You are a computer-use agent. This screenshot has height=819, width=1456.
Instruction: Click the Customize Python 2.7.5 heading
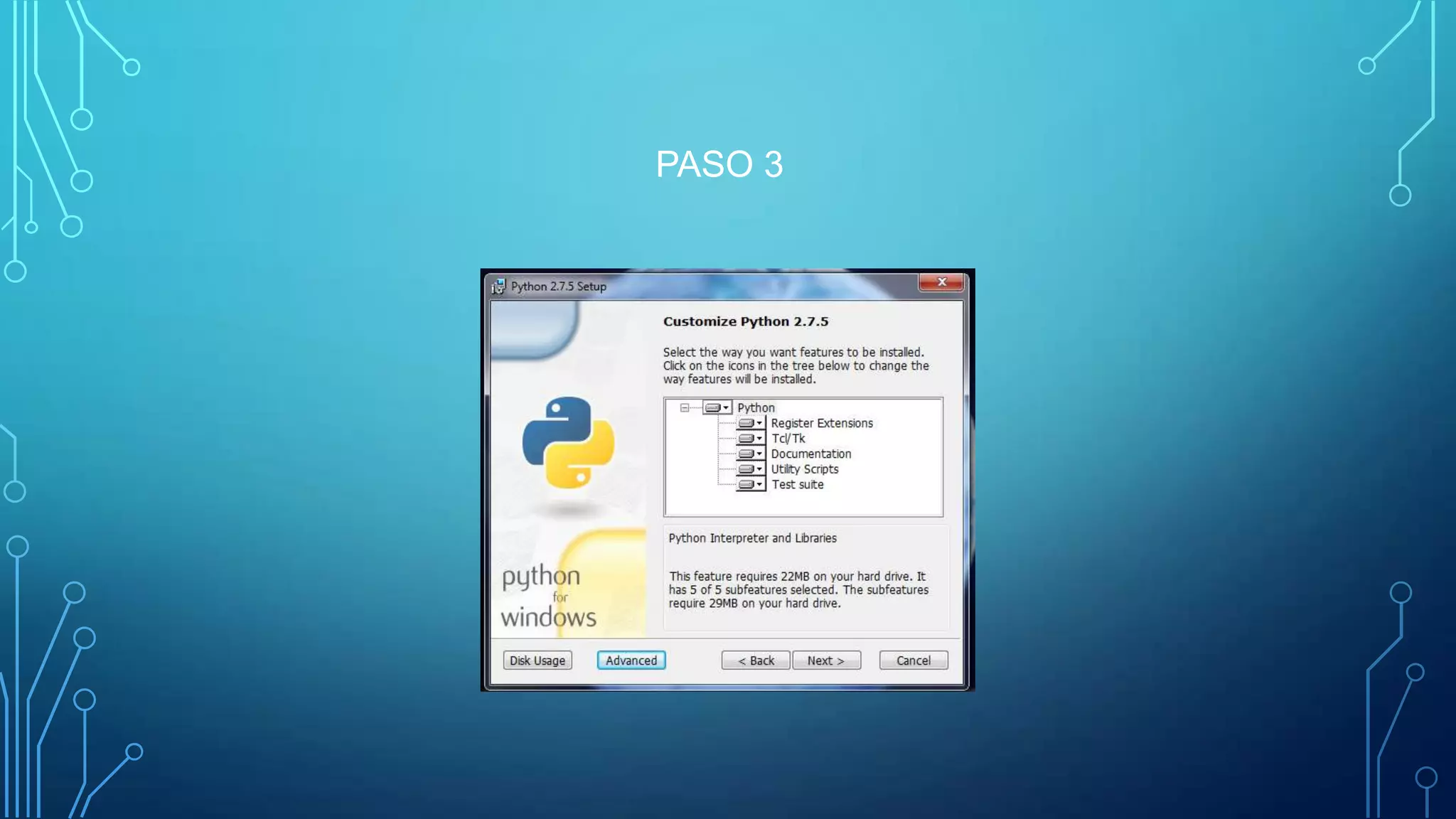coord(746,321)
